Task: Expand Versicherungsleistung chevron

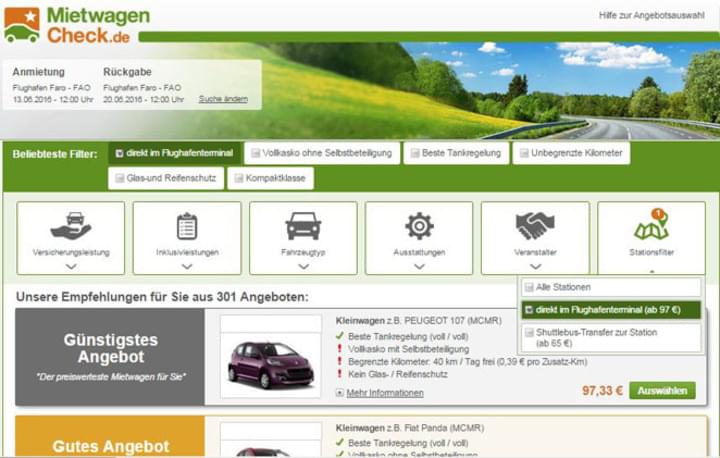Action: [71, 266]
